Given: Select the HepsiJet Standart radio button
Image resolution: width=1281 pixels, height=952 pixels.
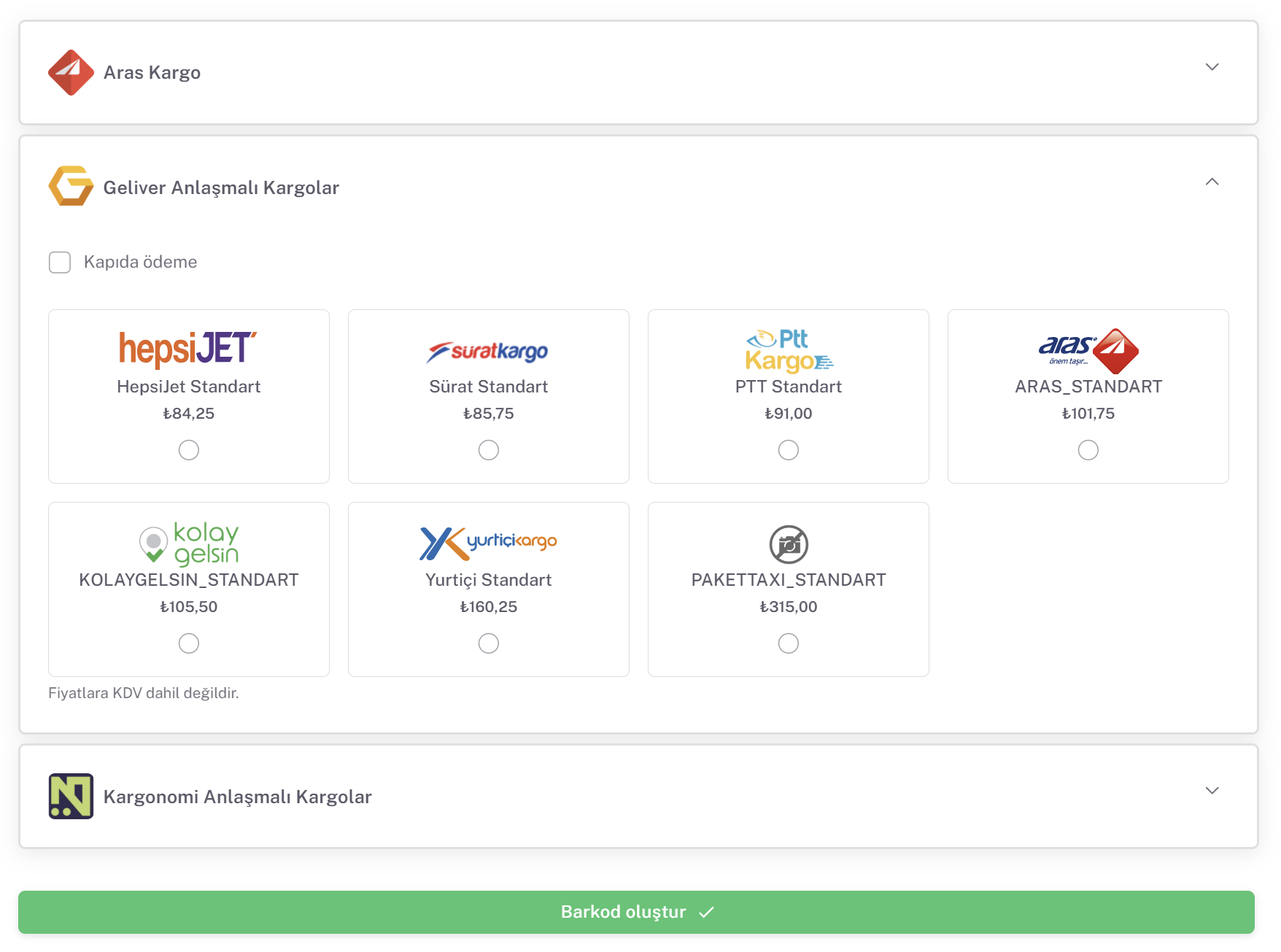Looking at the screenshot, I should pyautogui.click(x=189, y=450).
